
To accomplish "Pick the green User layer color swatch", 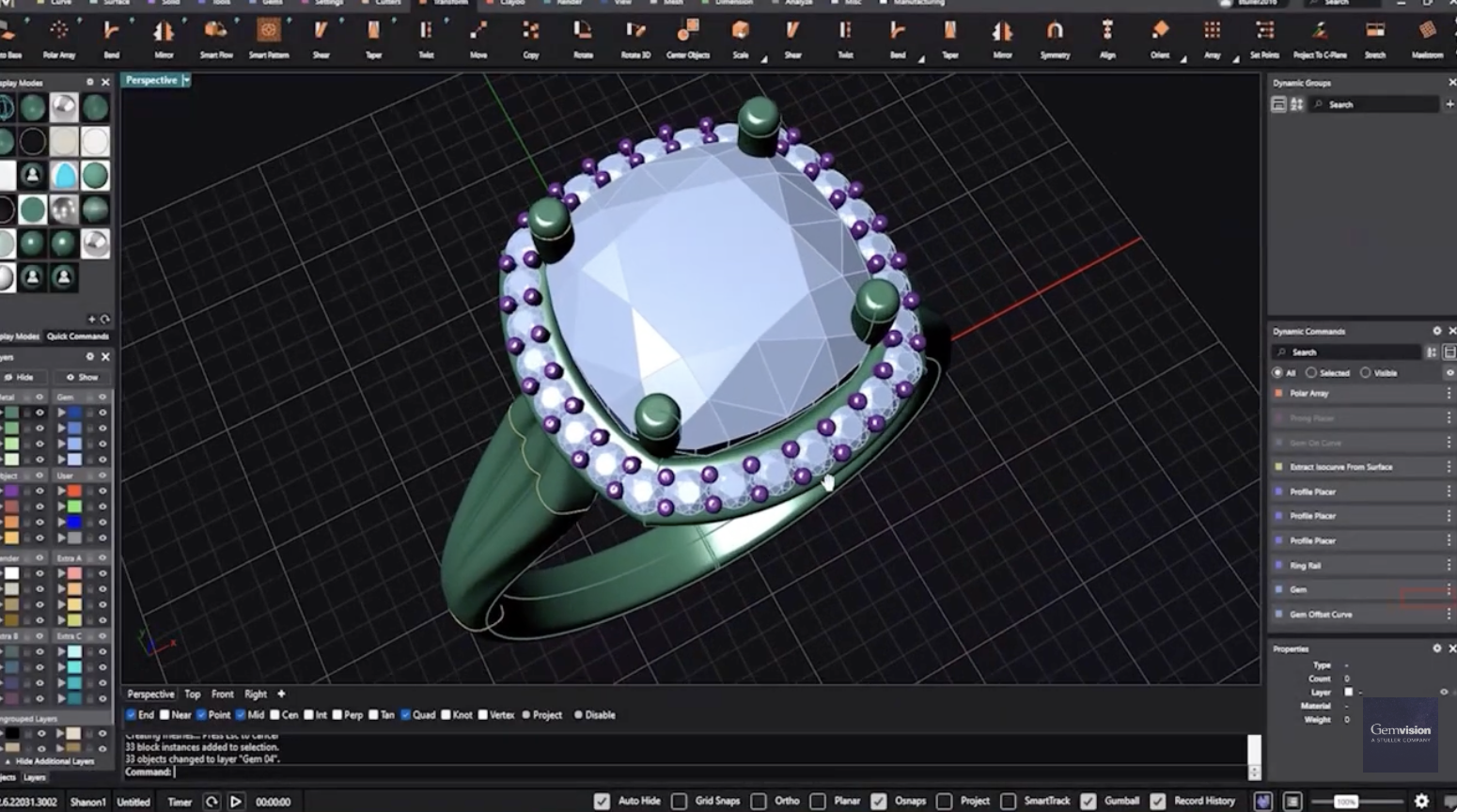I will 74,507.
